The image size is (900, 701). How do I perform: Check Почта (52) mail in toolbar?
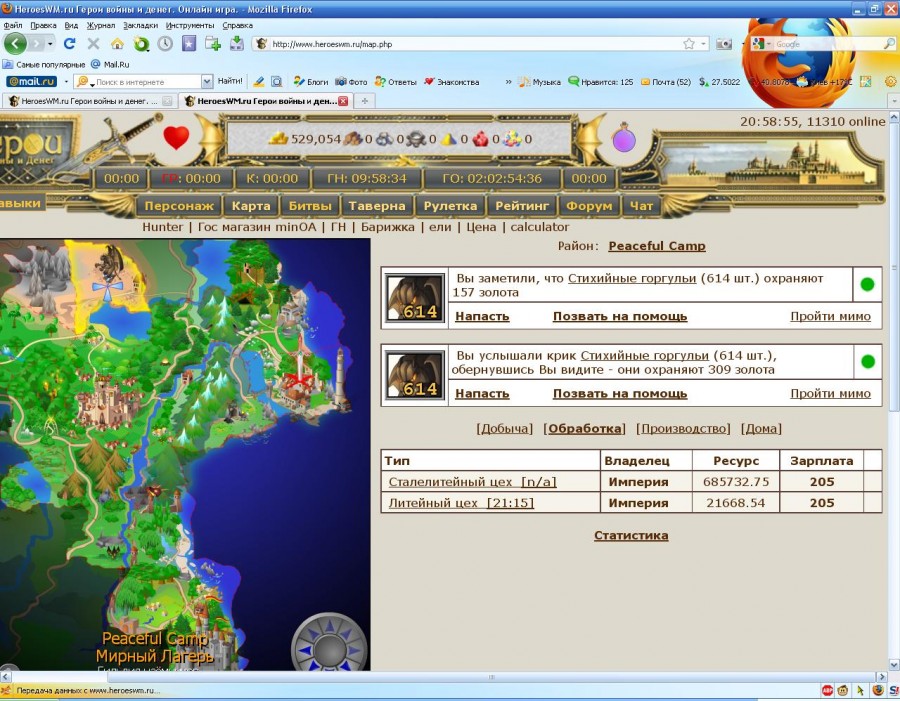[x=666, y=82]
